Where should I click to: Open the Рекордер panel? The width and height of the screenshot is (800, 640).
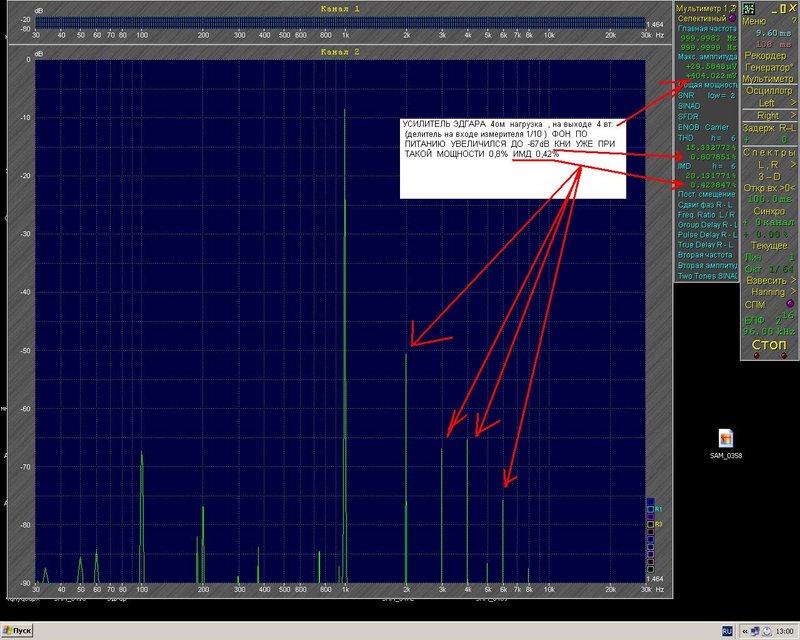765,55
